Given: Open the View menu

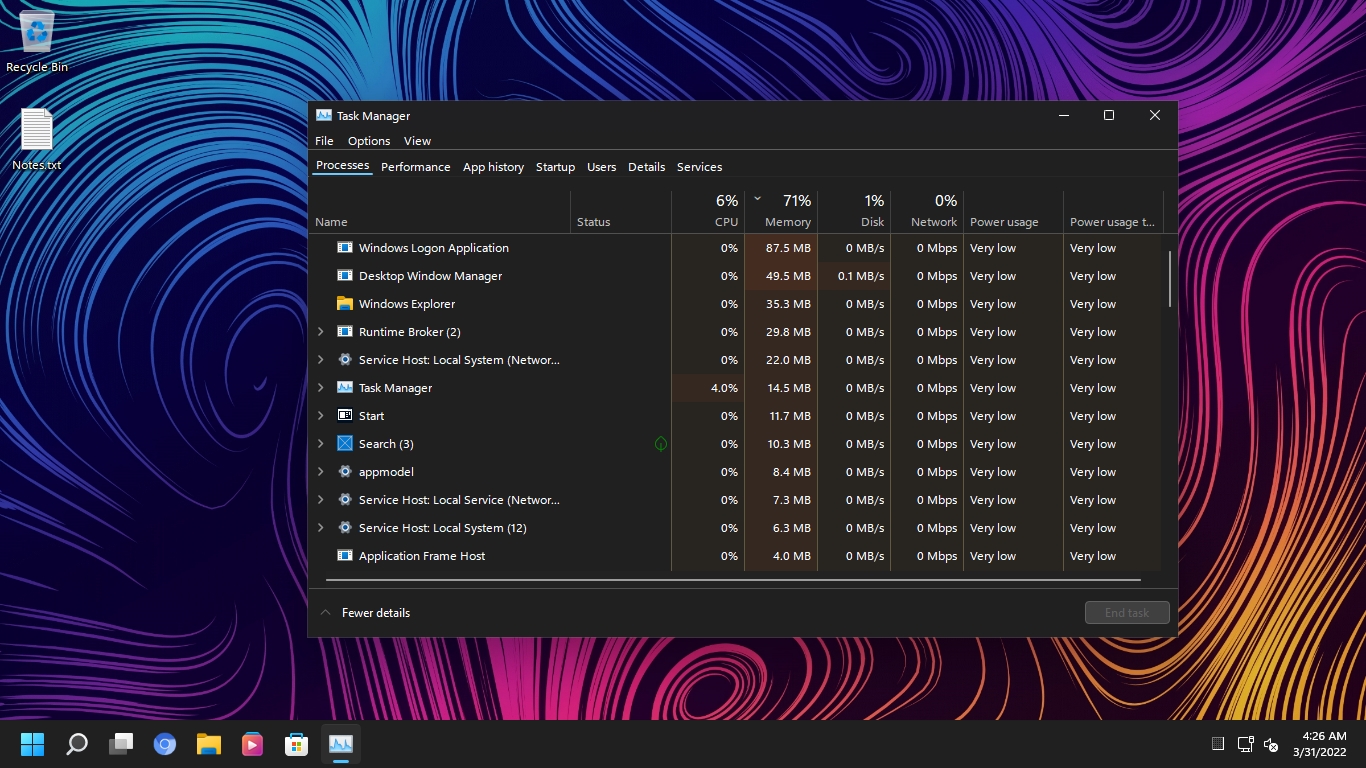Looking at the screenshot, I should (x=417, y=141).
